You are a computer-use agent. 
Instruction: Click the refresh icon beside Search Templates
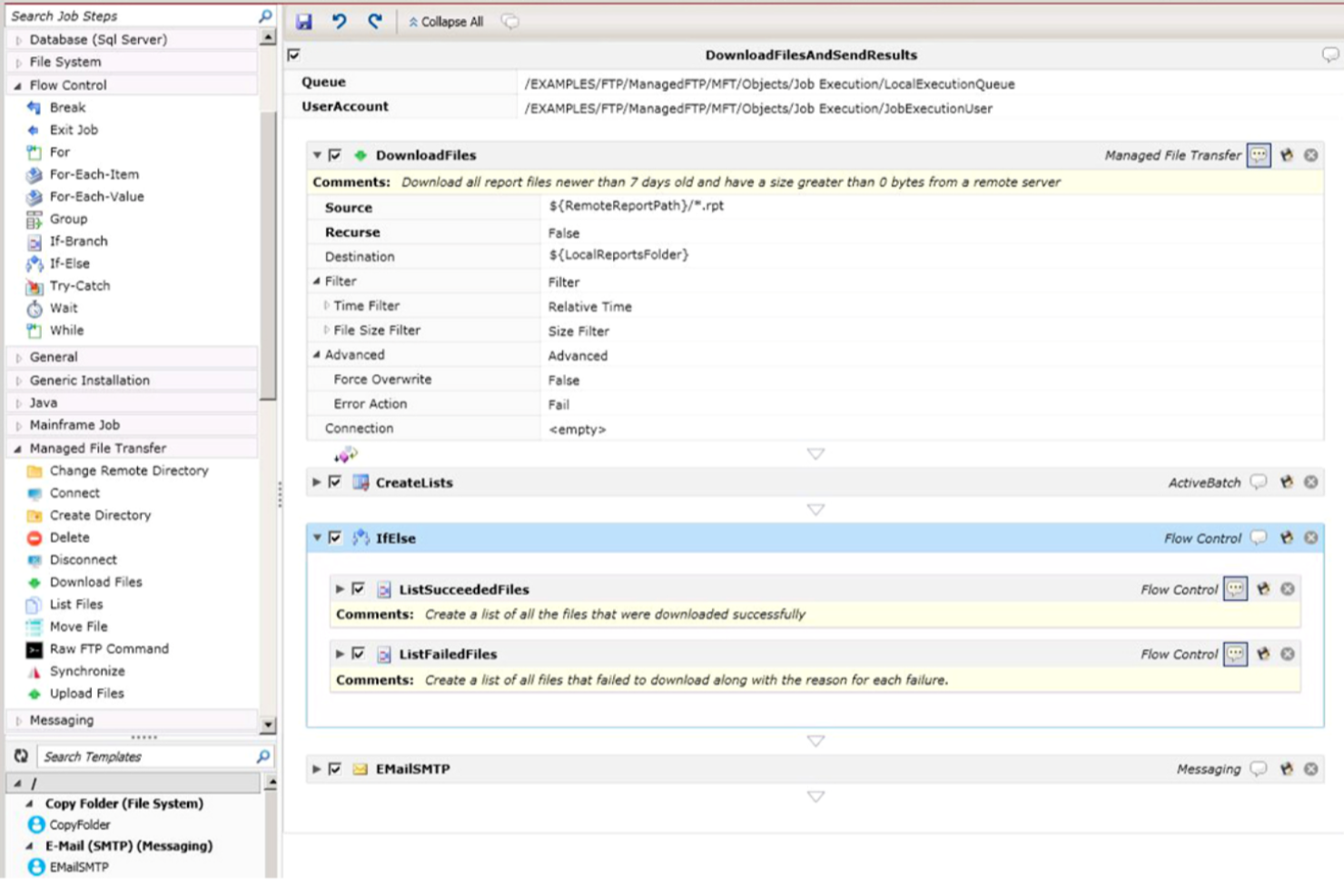click(x=20, y=756)
